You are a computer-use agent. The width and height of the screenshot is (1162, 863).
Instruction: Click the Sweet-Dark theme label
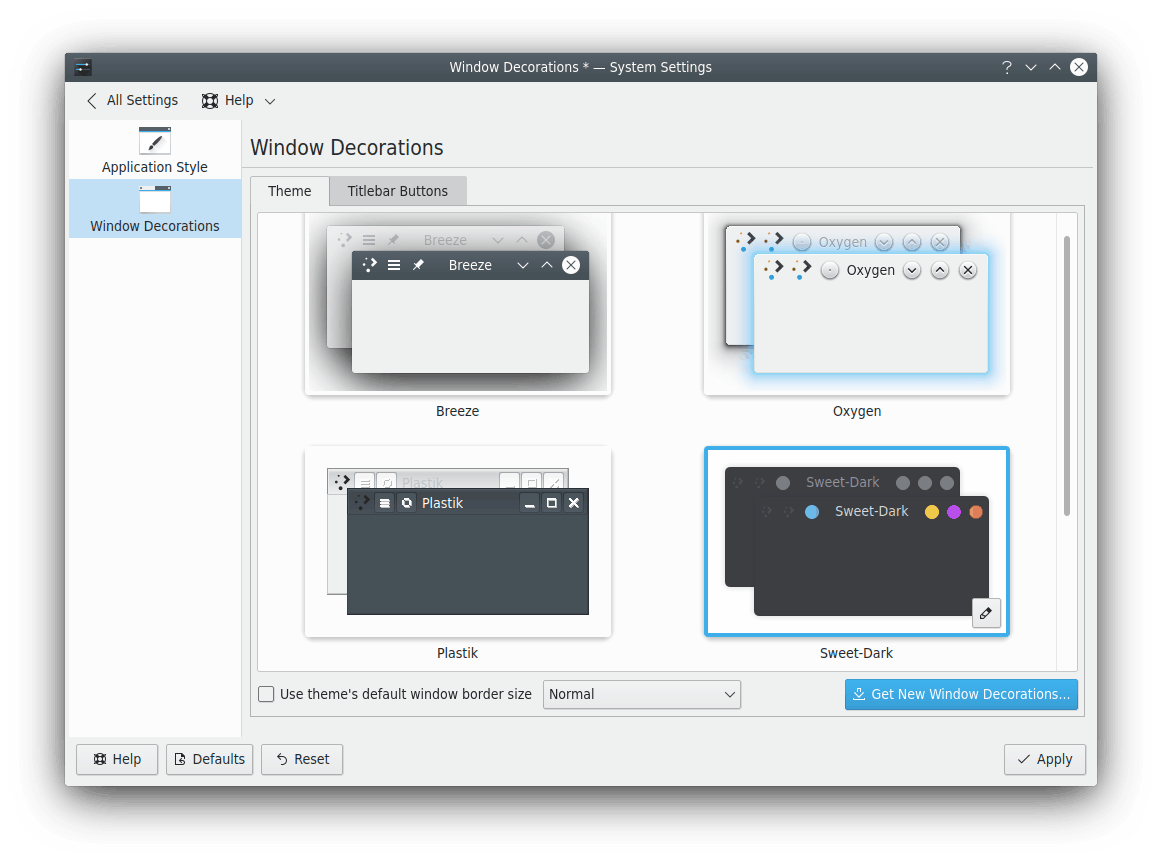coord(856,653)
